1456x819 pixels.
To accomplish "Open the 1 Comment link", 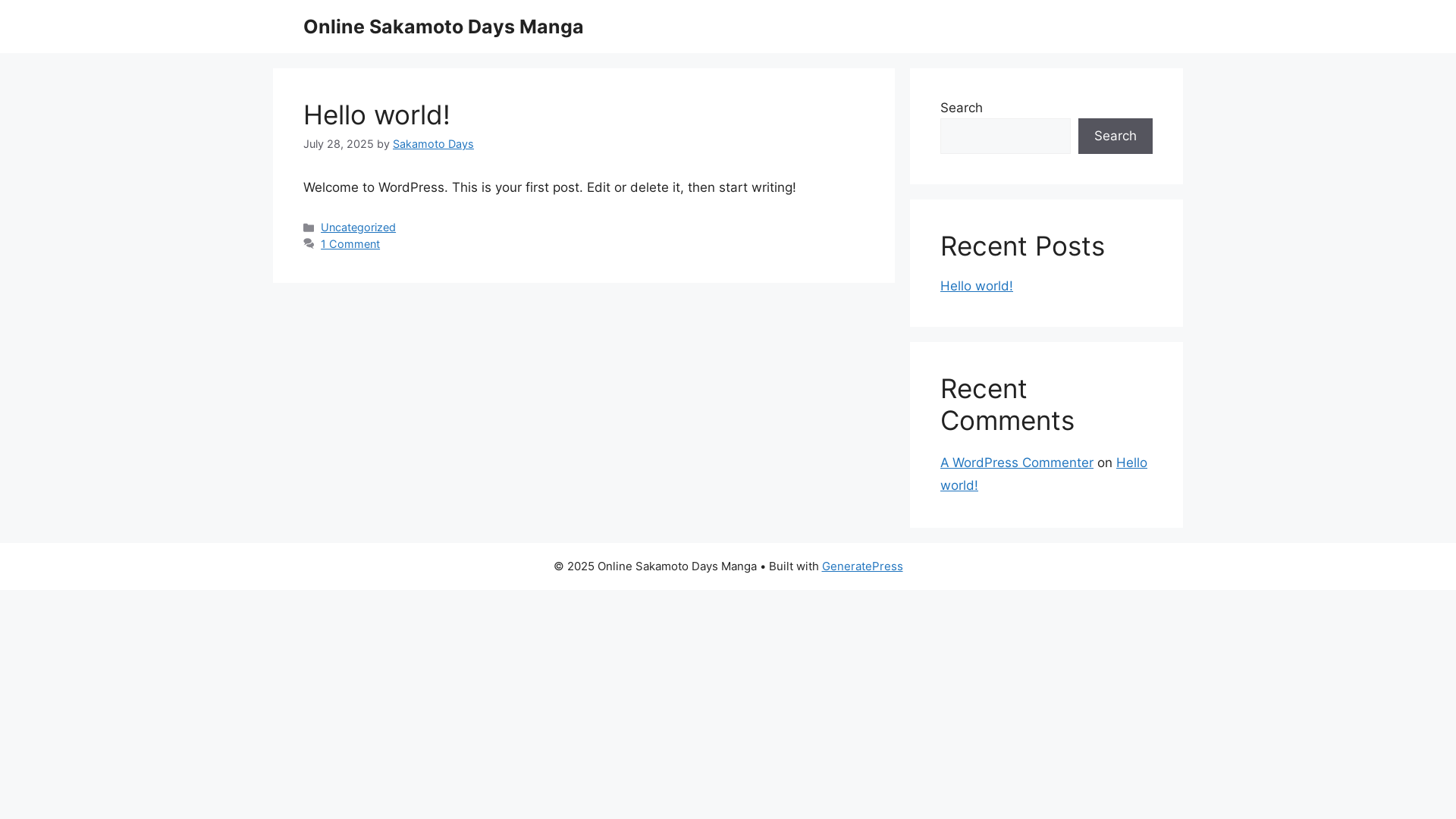I will [x=350, y=244].
